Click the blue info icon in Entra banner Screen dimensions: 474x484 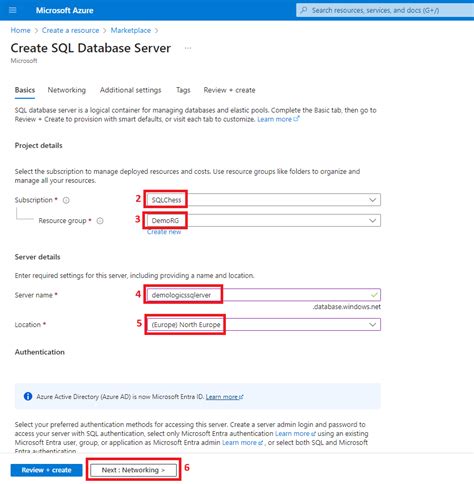click(x=28, y=396)
